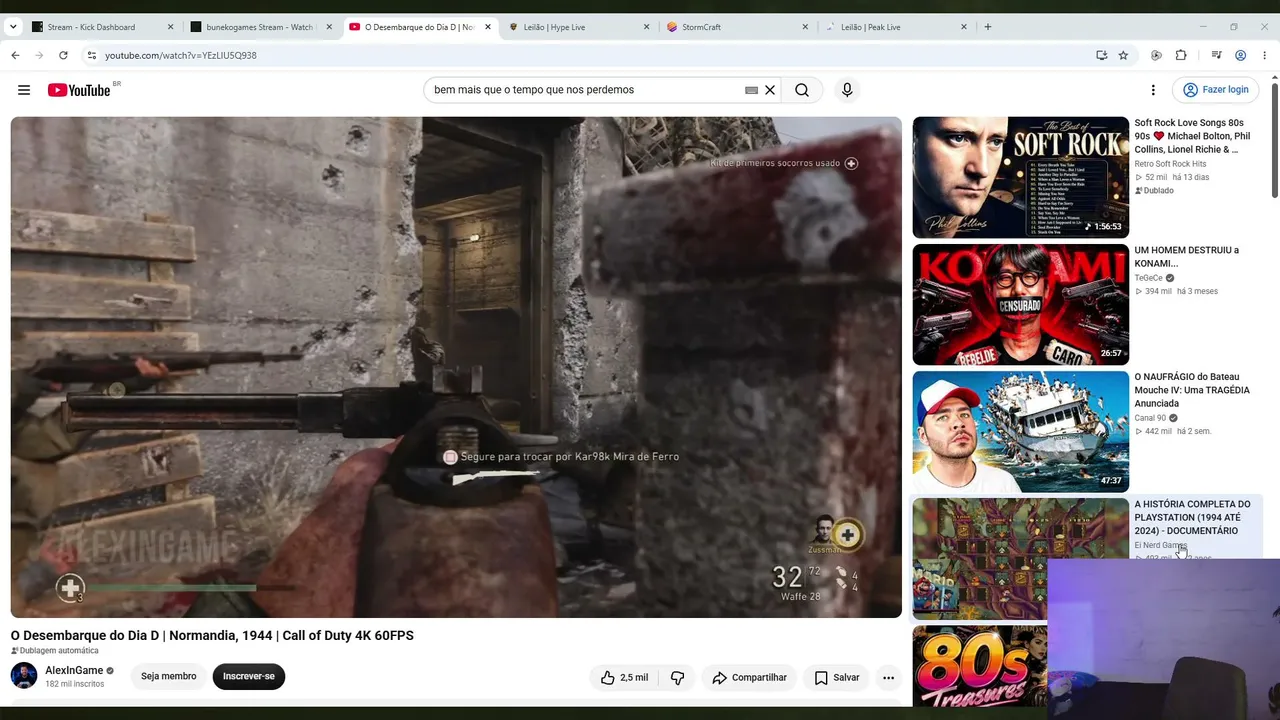Viewport: 1280px width, 720px height.
Task: Open the Bateau Mouche IV shipwreck thumbnail
Action: tap(1020, 431)
